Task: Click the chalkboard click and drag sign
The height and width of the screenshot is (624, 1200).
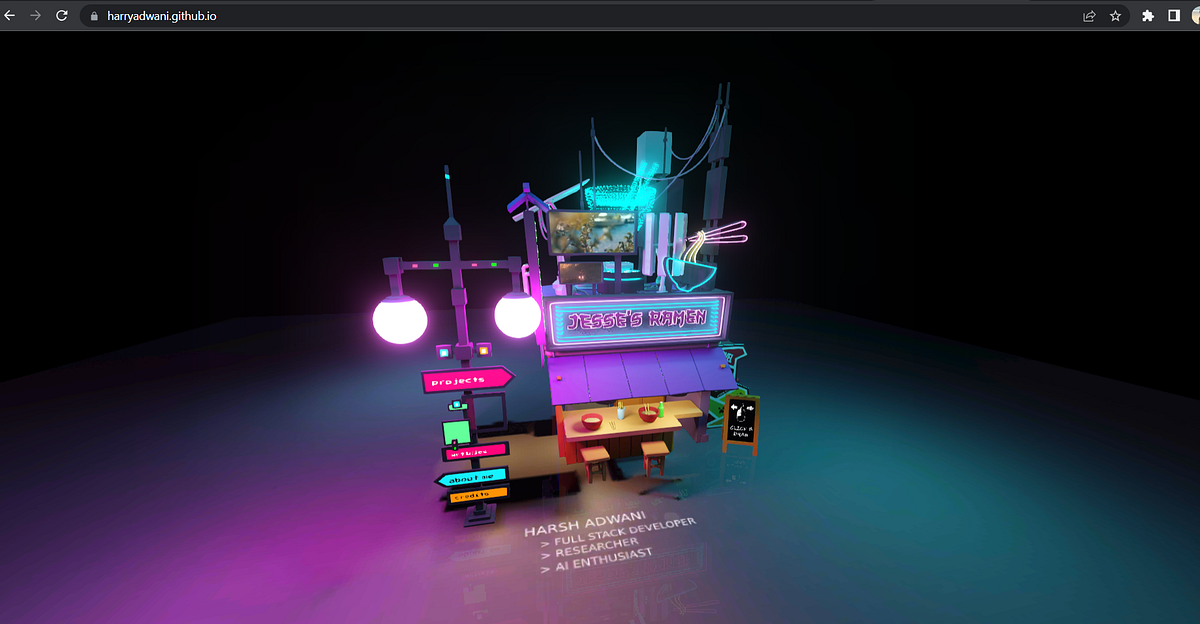Action: (x=741, y=423)
